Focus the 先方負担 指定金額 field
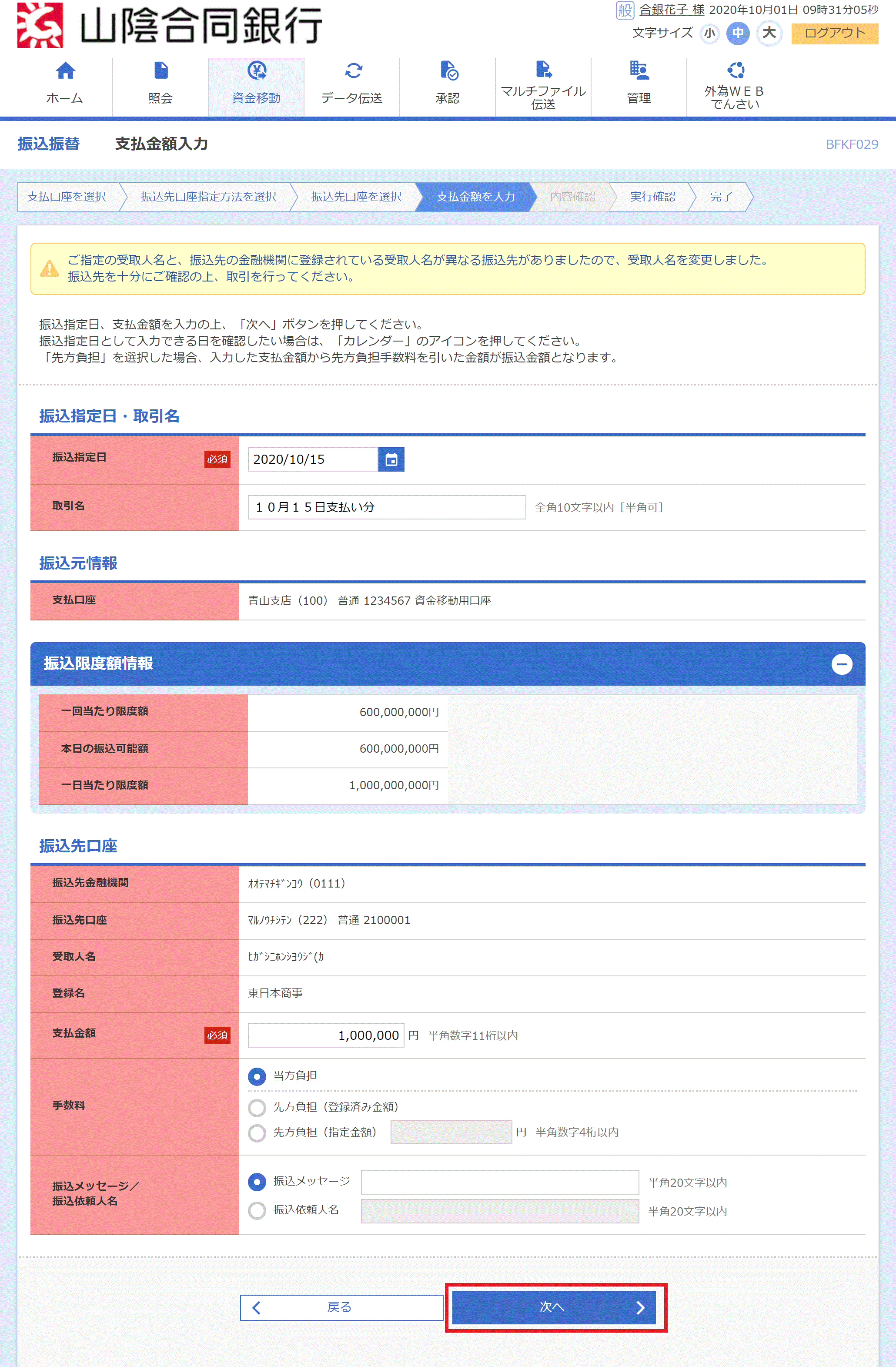Screen dimensions: 896x1367 click(x=451, y=1132)
